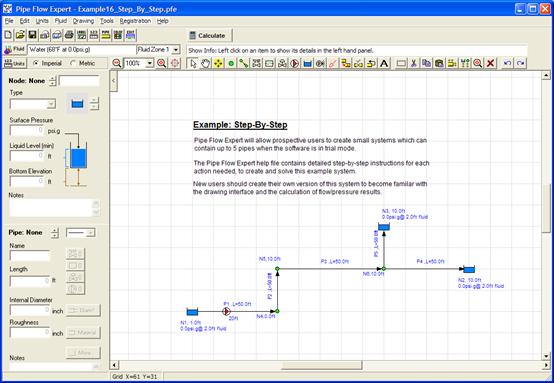Zoom out with minus magnifier
The width and height of the screenshot is (554, 383).
[117, 63]
